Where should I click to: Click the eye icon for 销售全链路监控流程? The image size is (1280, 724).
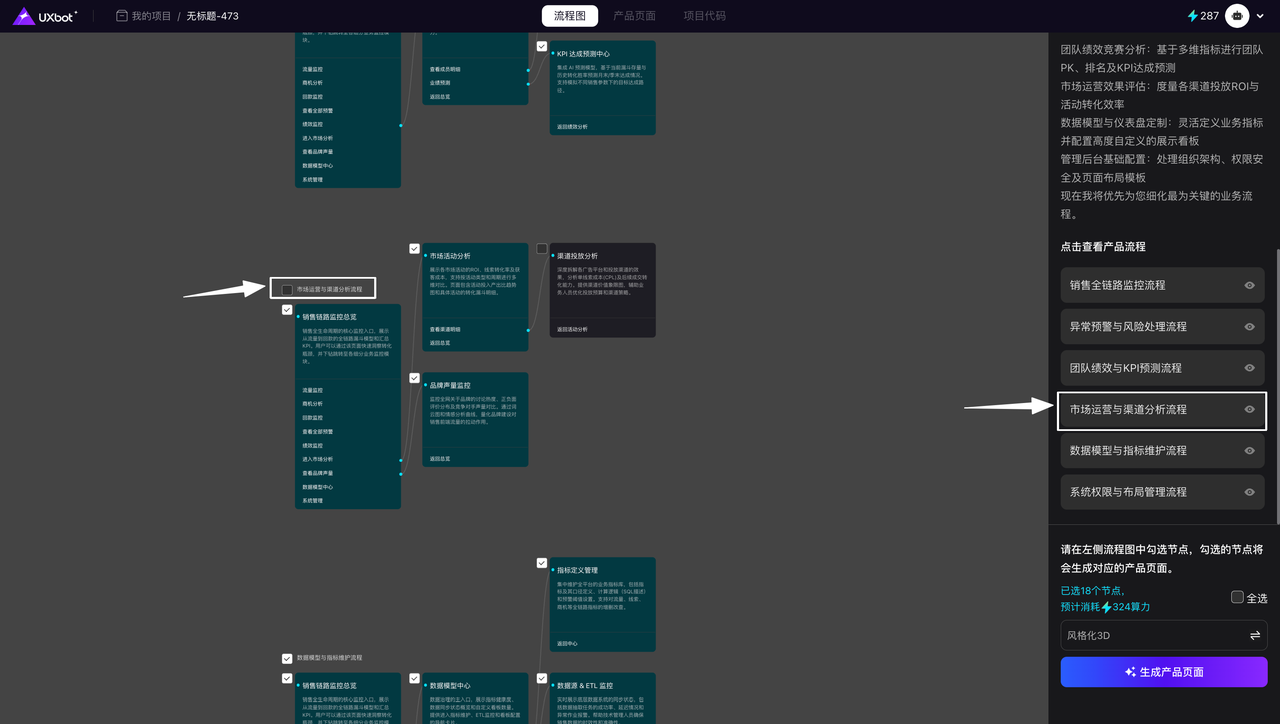[x=1249, y=285]
